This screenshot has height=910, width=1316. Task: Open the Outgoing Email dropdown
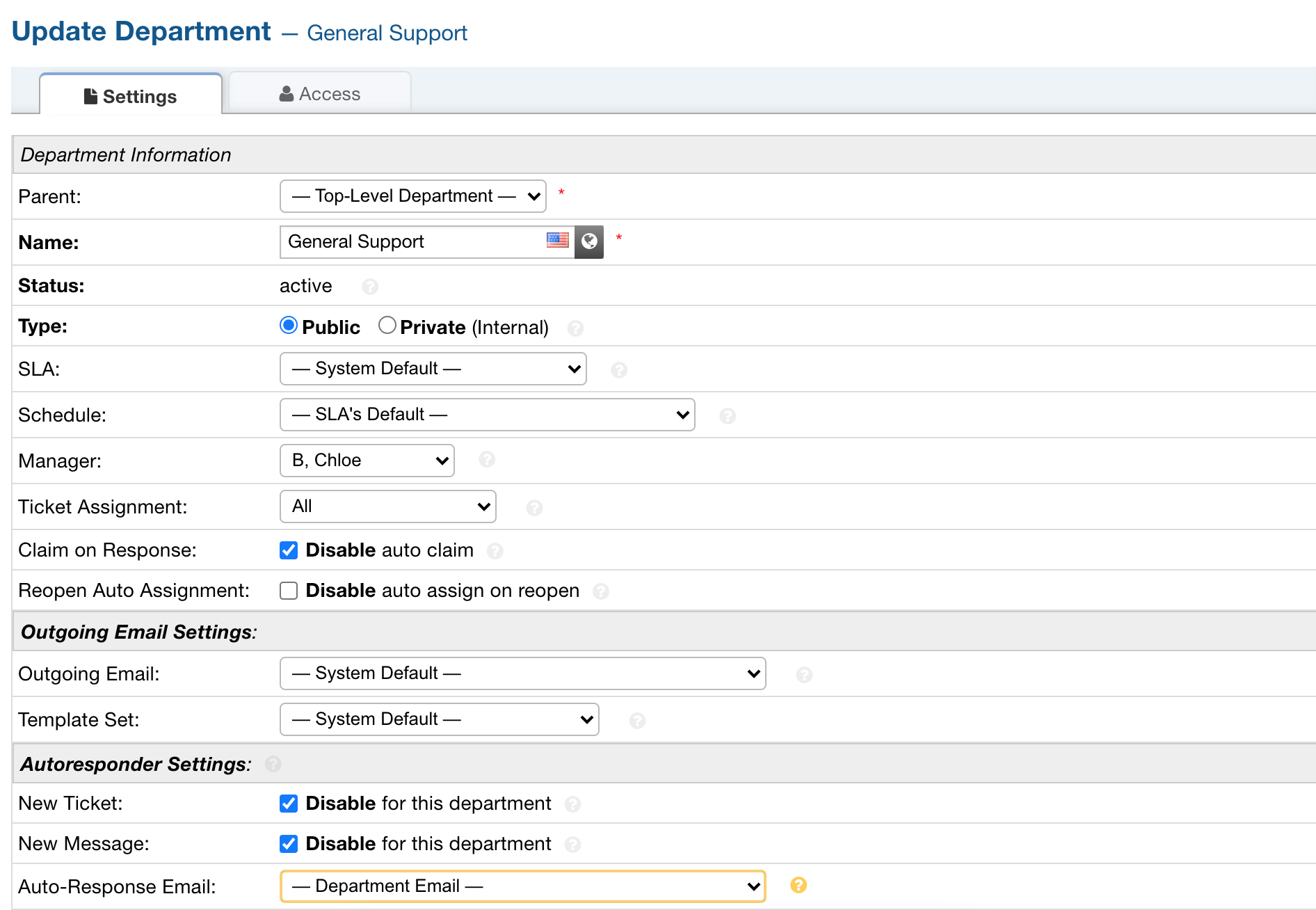(x=523, y=673)
